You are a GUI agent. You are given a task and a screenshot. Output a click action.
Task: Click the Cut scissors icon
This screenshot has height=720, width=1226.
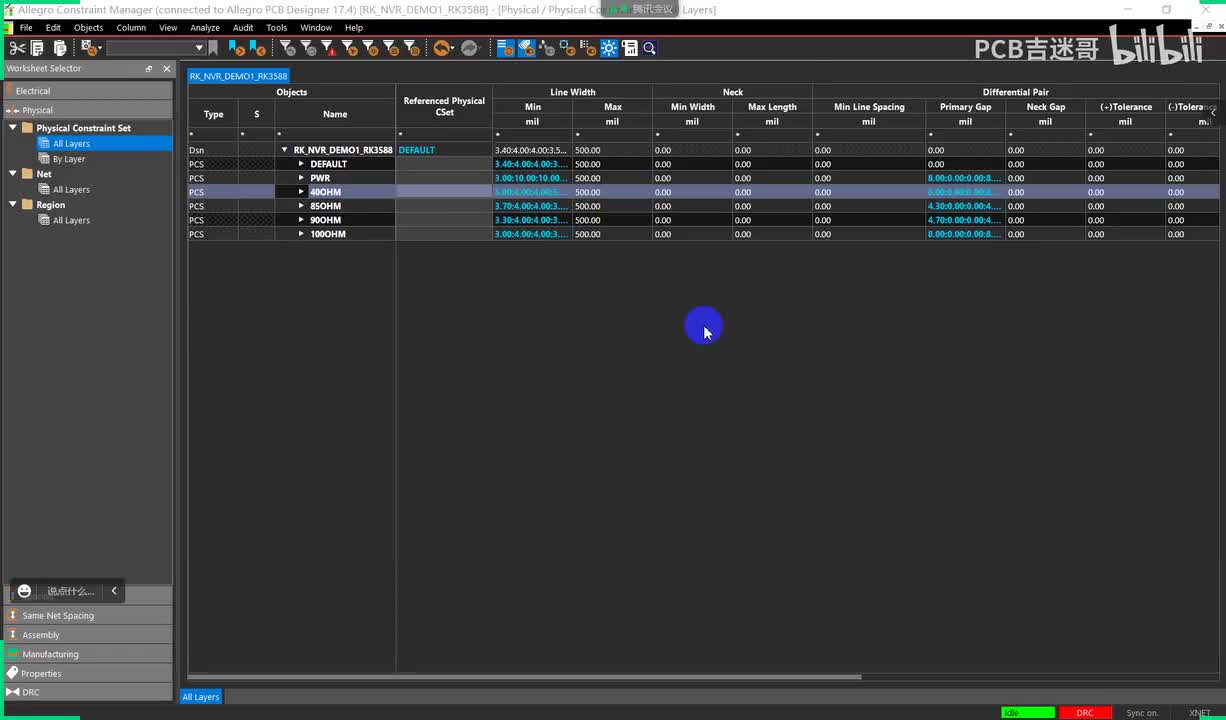tap(17, 48)
